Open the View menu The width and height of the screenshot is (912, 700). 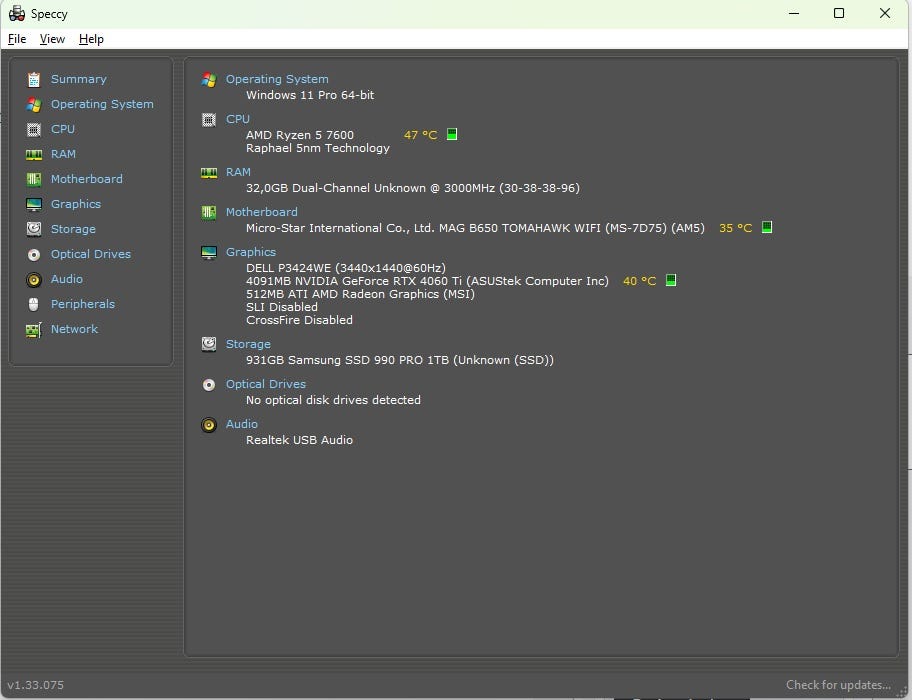click(x=52, y=39)
